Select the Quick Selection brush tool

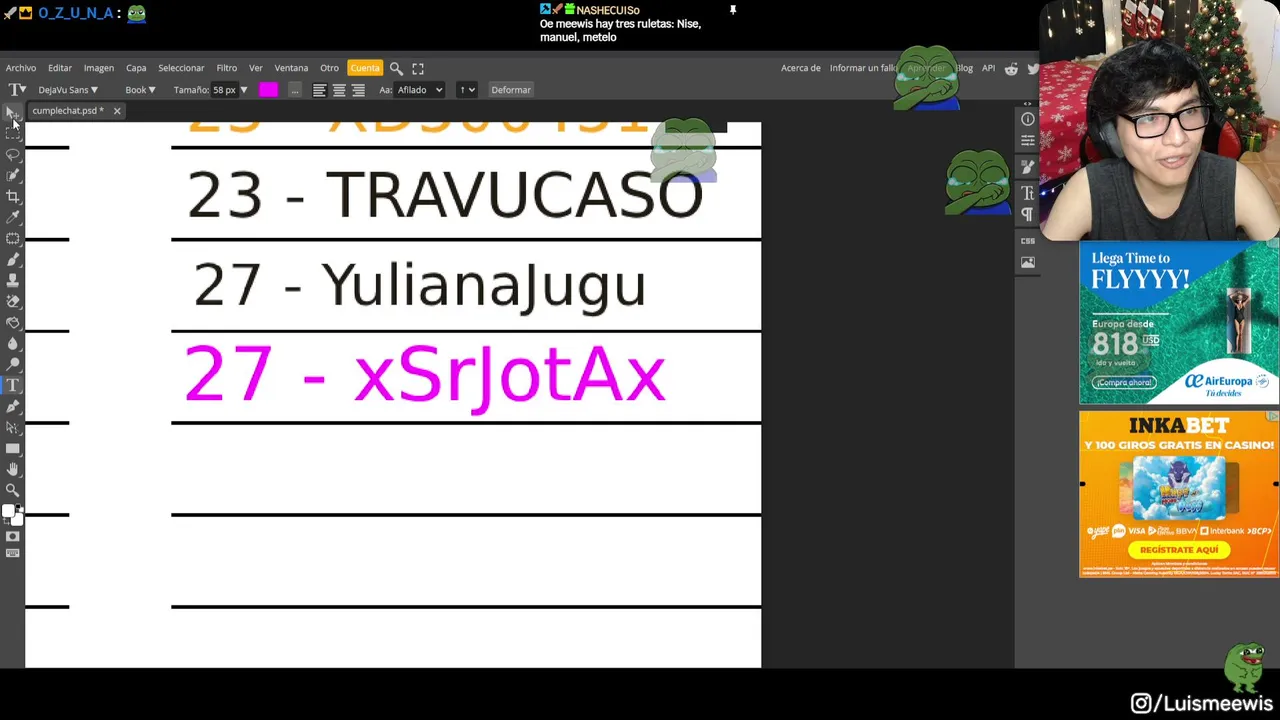point(12,176)
